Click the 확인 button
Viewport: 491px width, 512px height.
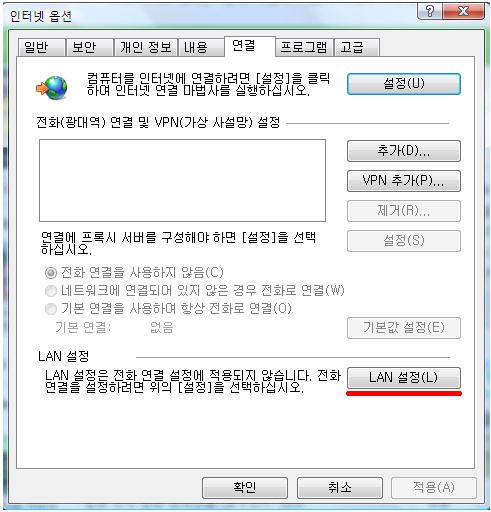(x=245, y=488)
